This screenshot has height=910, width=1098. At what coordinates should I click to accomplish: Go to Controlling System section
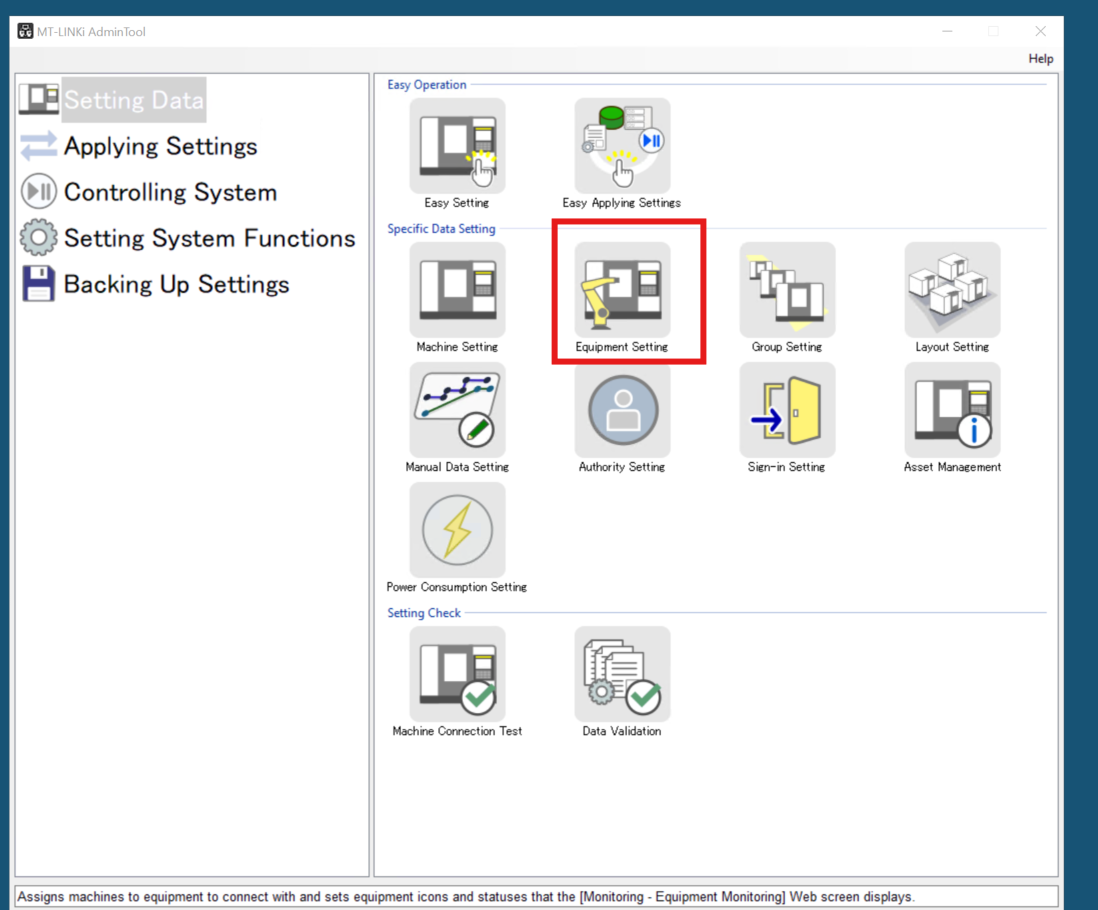[x=170, y=192]
